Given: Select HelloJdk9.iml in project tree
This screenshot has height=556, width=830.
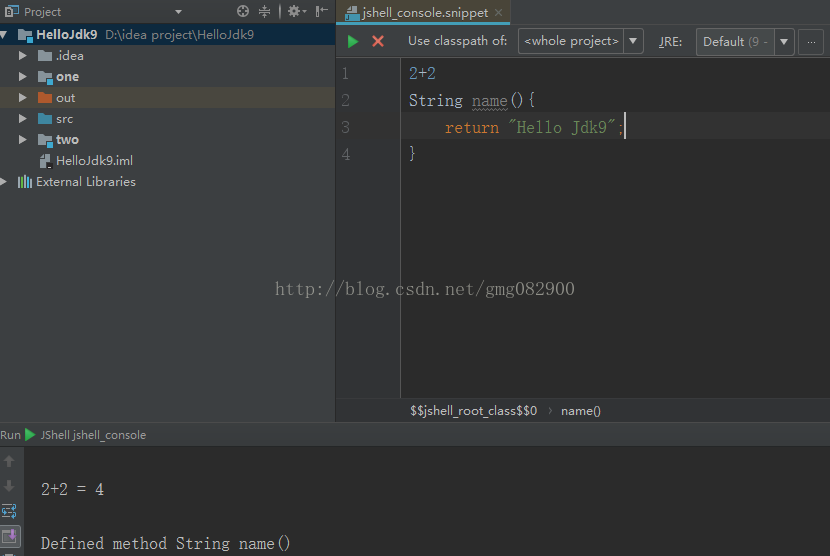Looking at the screenshot, I should 94,161.
